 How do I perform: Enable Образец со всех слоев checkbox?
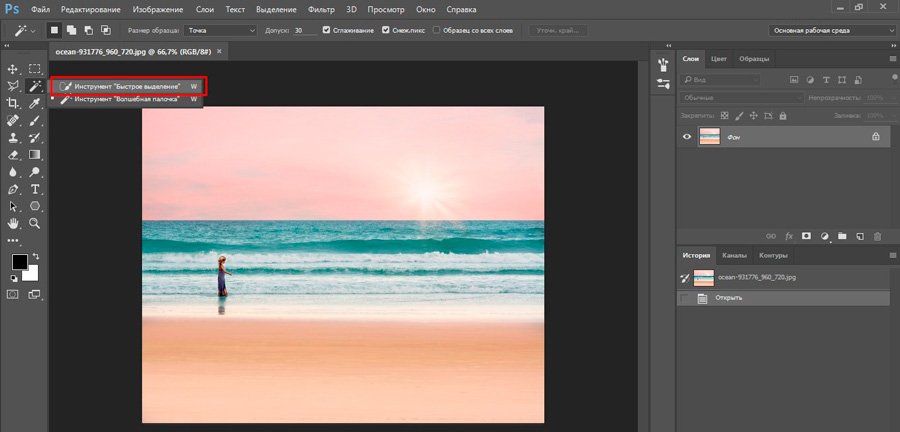pyautogui.click(x=437, y=30)
